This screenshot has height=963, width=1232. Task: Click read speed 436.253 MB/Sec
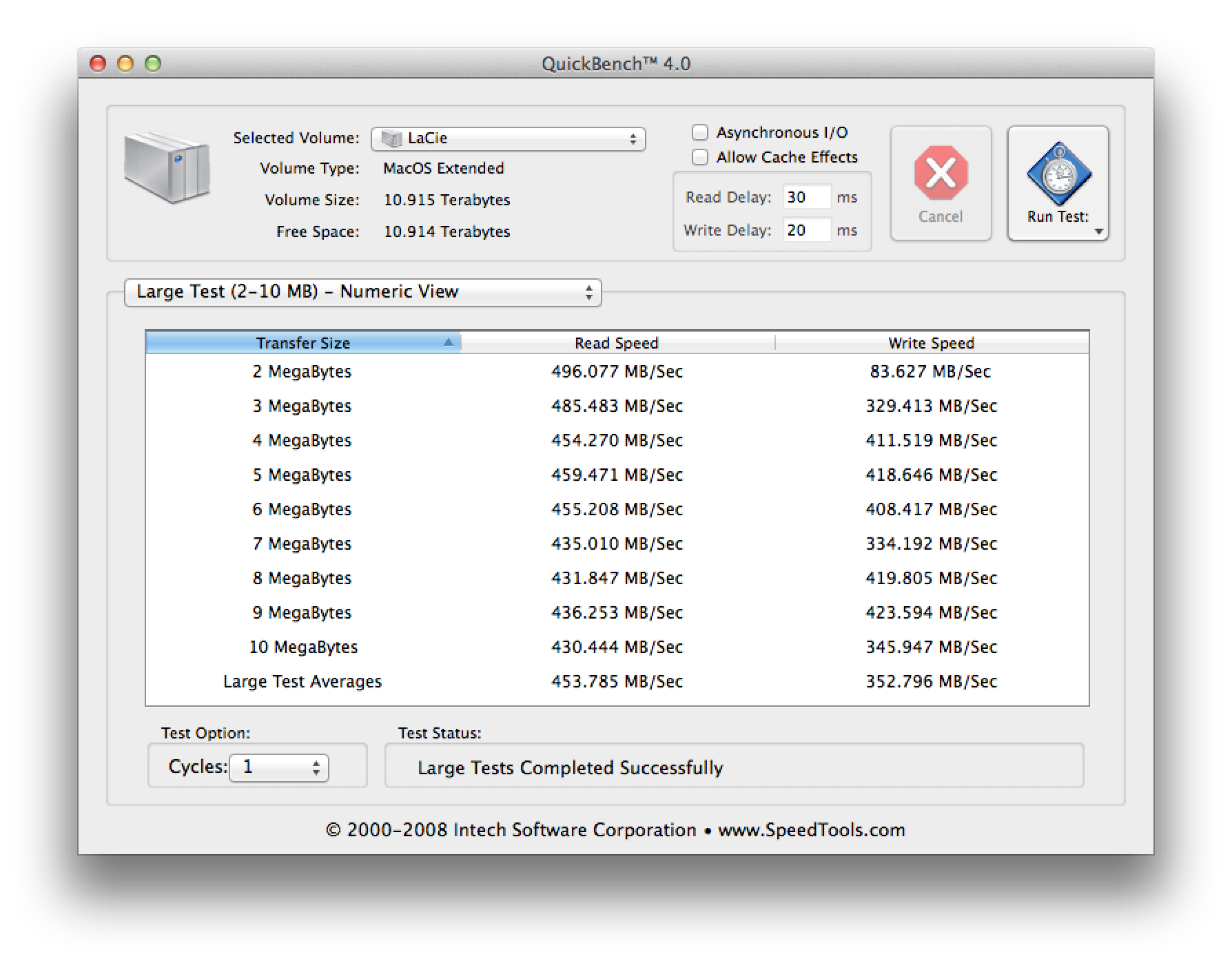tap(617, 613)
